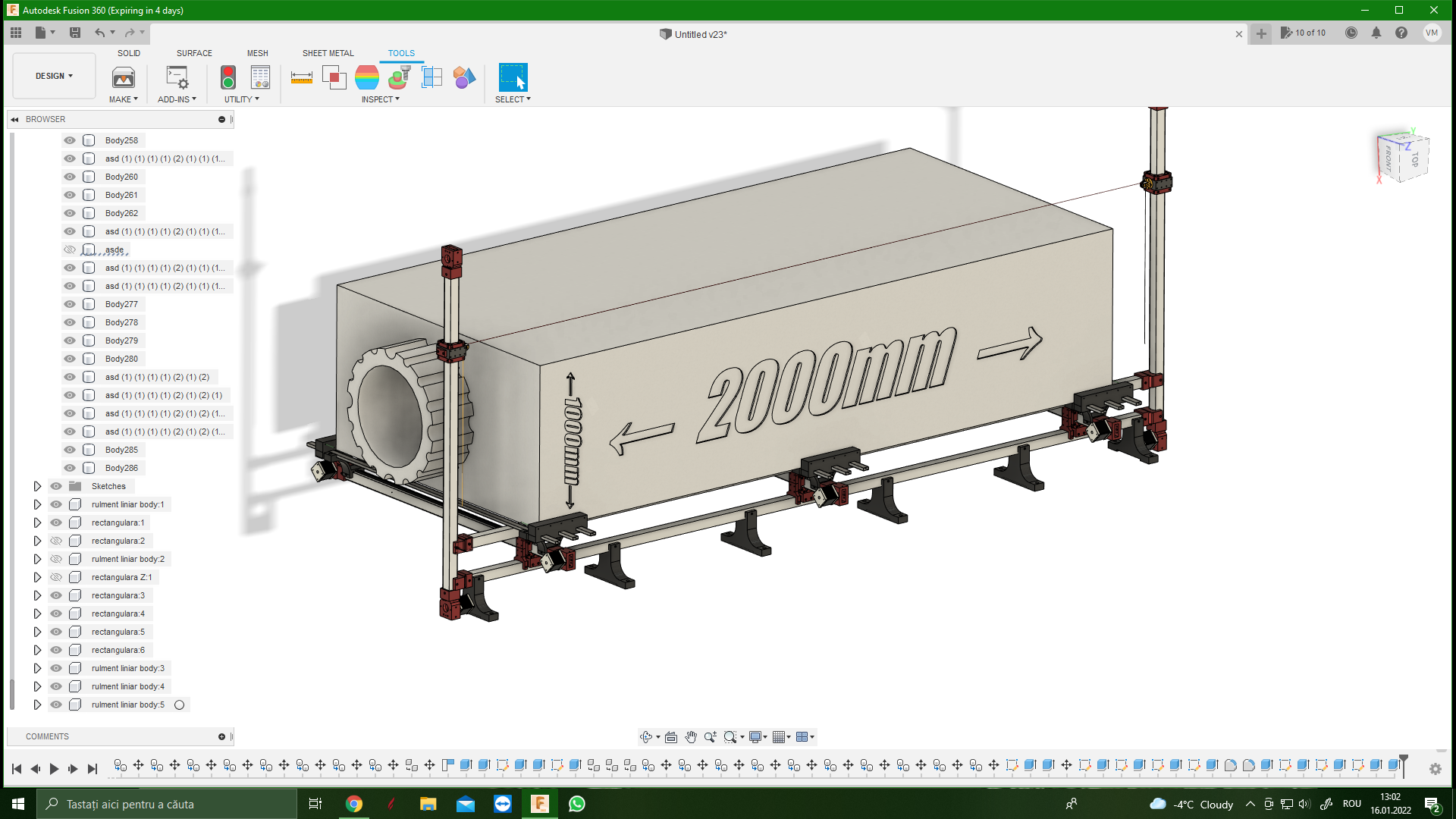
Task: Expand rulment liniar body:1 component
Action: click(37, 504)
